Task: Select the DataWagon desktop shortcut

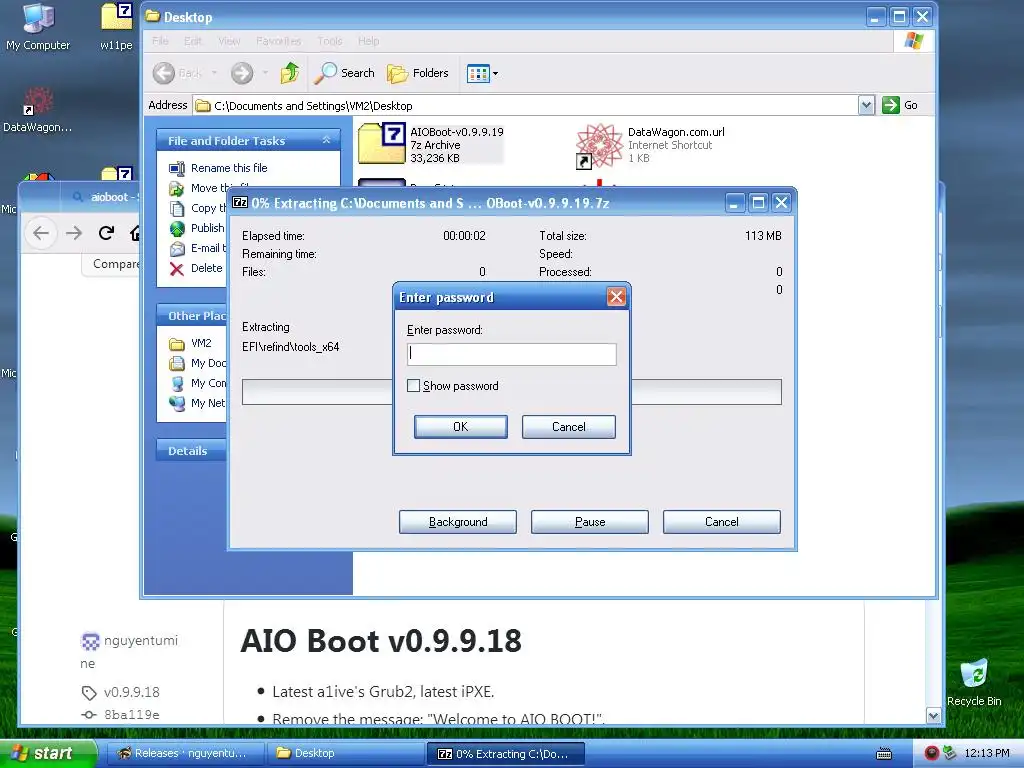Action: pyautogui.click(x=37, y=110)
